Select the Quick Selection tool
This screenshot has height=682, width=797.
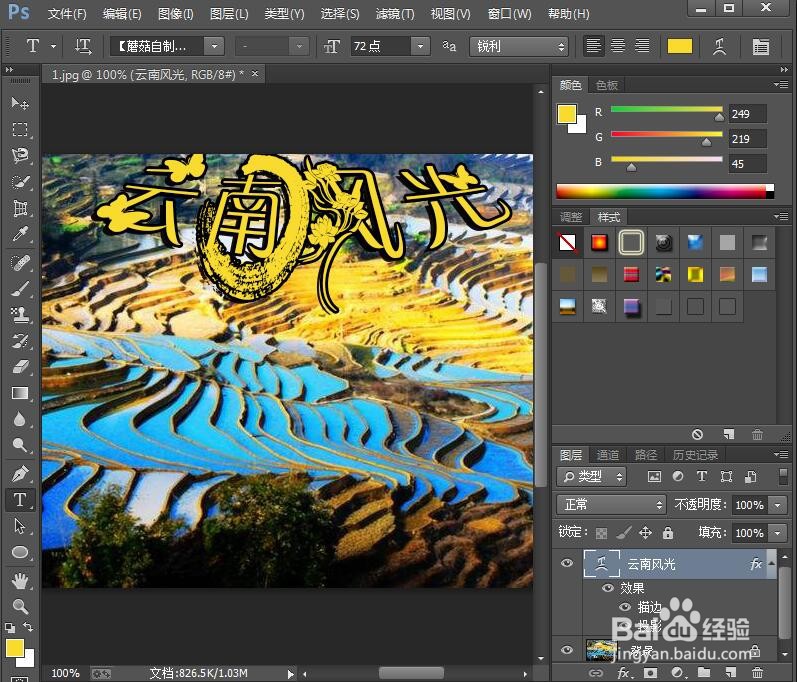click(x=20, y=181)
